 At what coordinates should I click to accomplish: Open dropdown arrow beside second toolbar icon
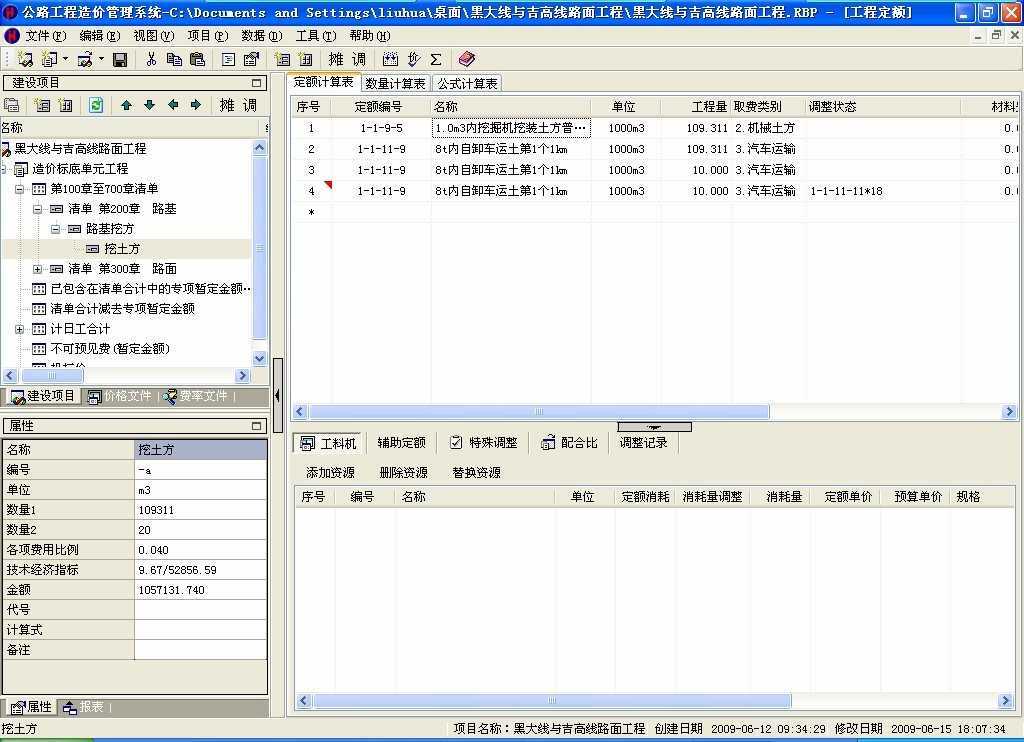[65, 59]
